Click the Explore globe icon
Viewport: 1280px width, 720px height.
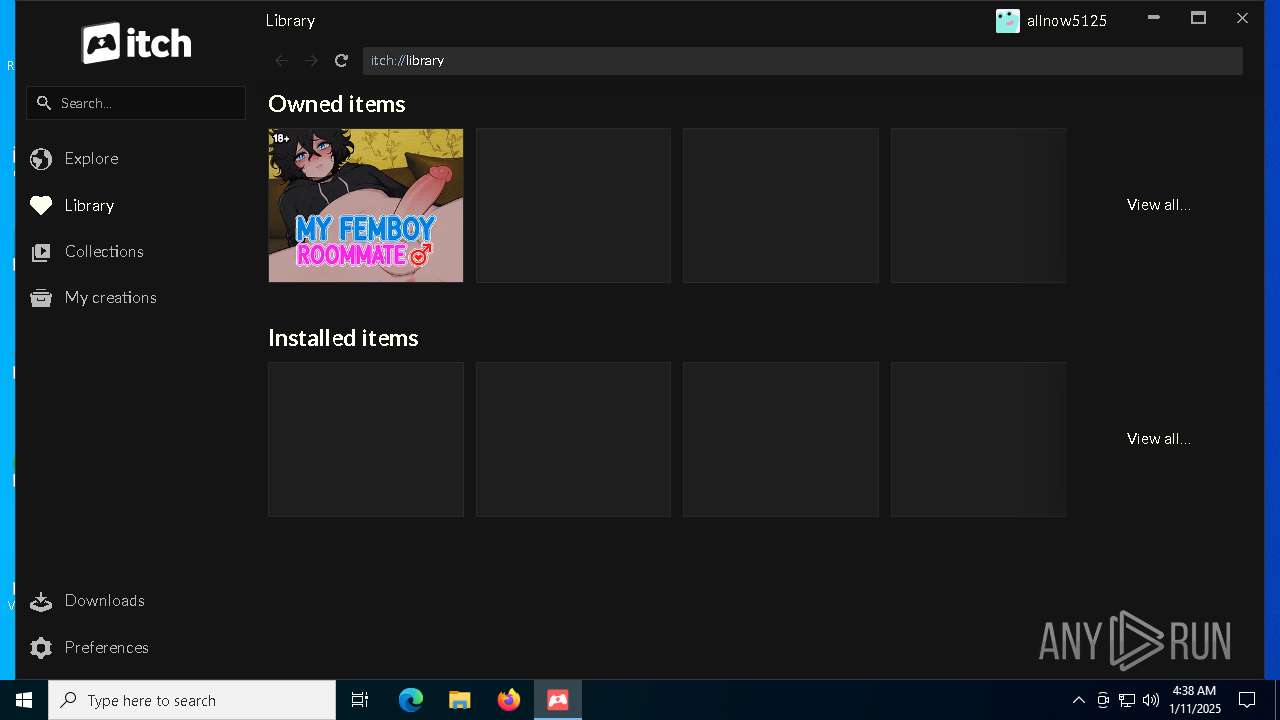[41, 159]
